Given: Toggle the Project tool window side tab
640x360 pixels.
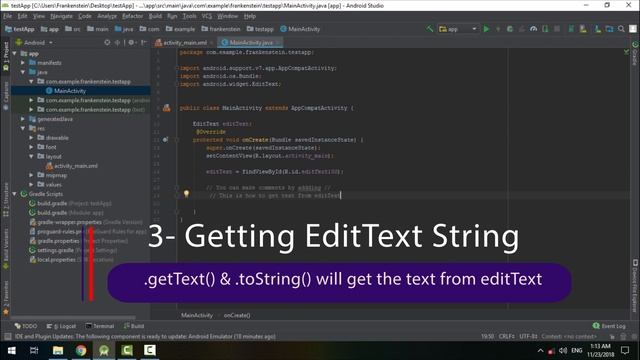Looking at the screenshot, I should (6, 56).
